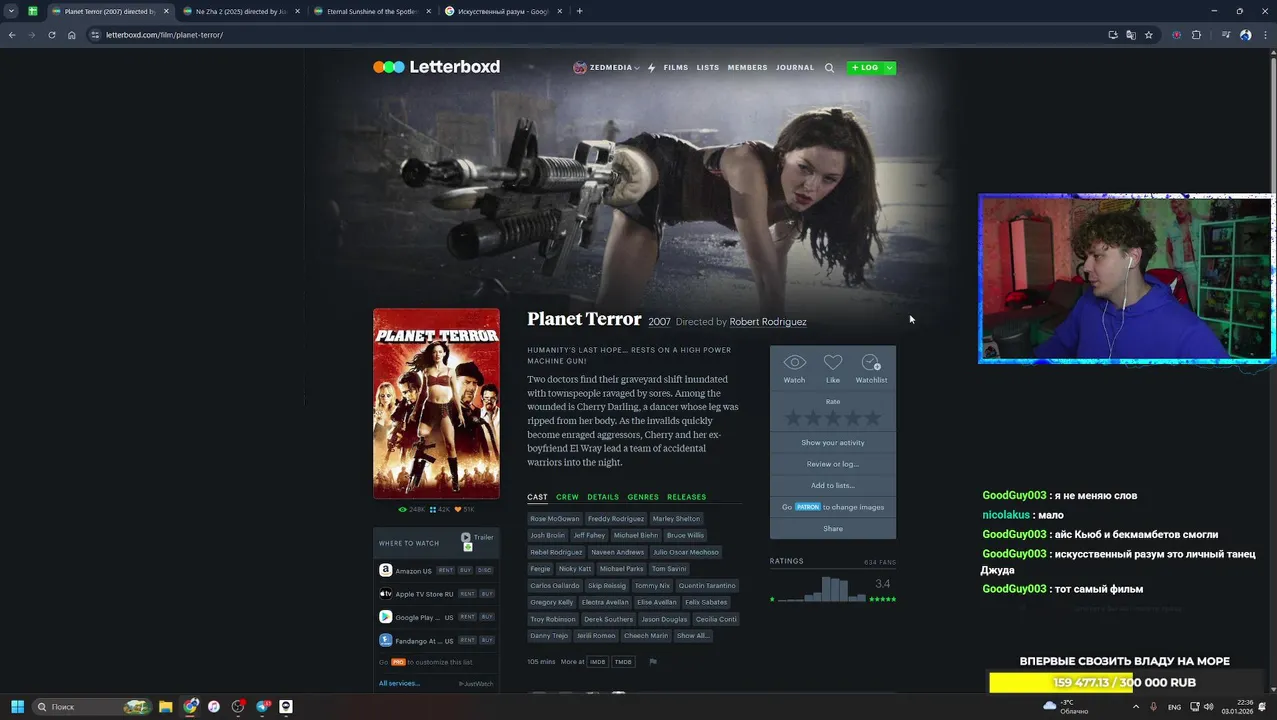
Task: Click the Share option in the actions panel
Action: [833, 528]
